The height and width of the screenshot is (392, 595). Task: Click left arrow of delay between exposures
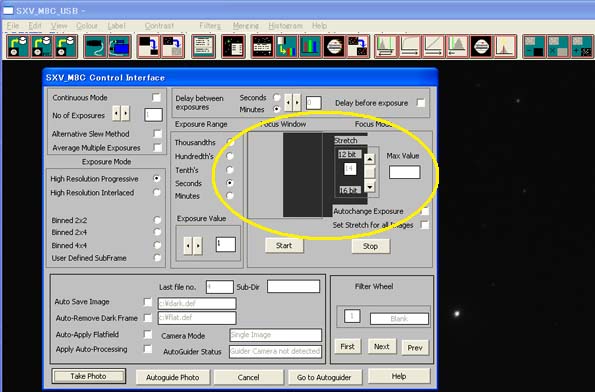coord(288,102)
